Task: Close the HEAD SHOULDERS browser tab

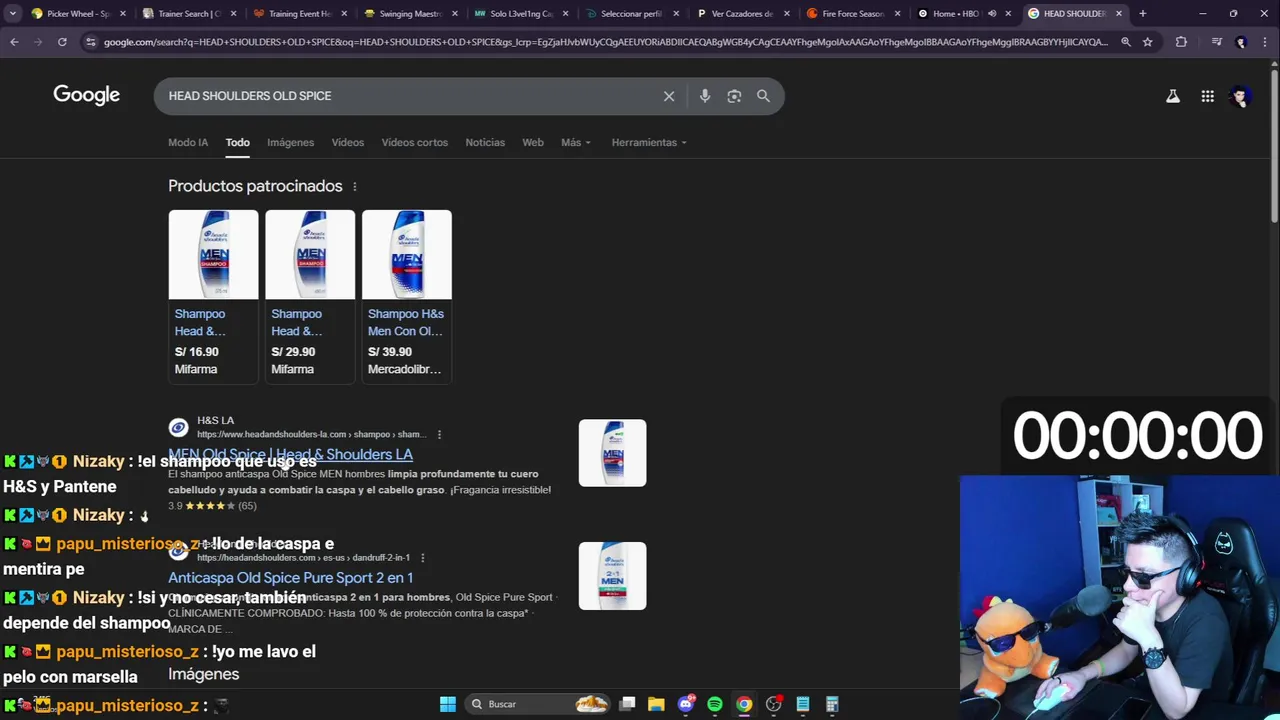Action: [1119, 14]
